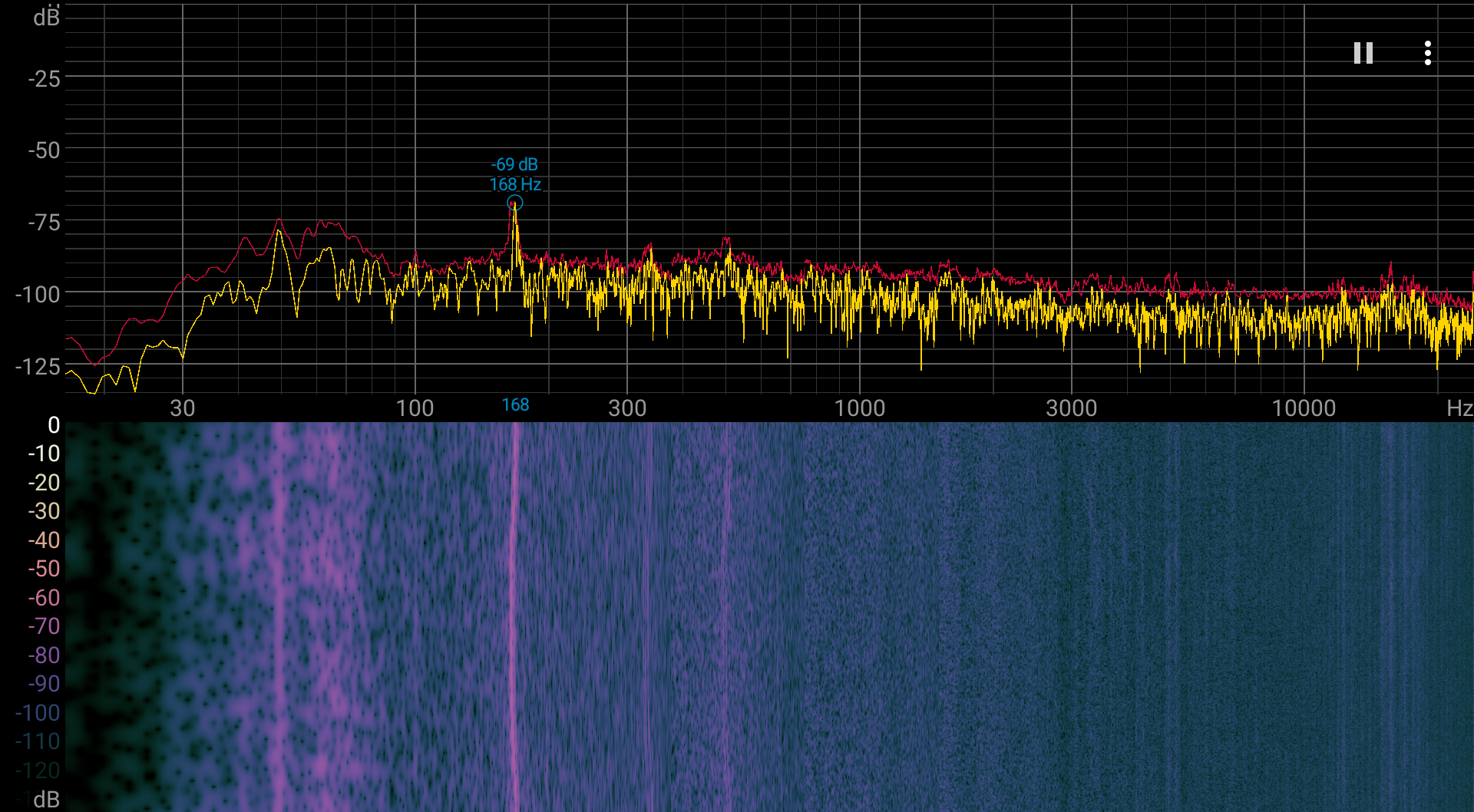The width and height of the screenshot is (1474, 812).
Task: Click the -50 dB spectrum scale label
Action: pos(44,150)
